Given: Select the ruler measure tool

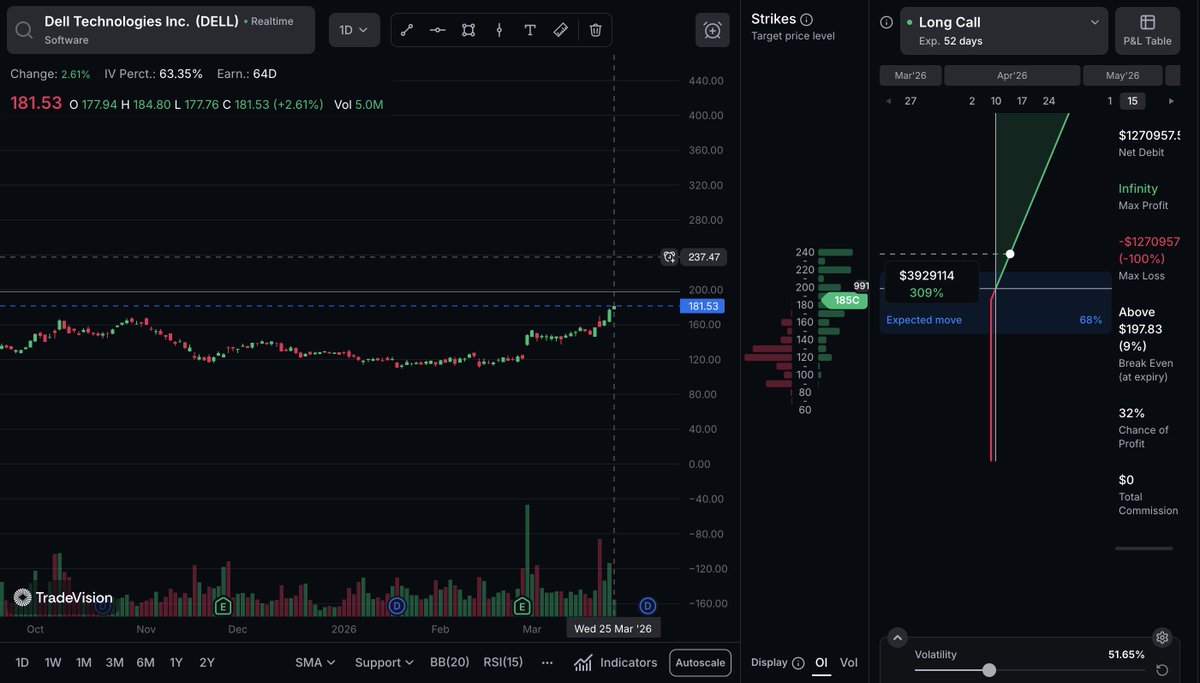Looking at the screenshot, I should [561, 30].
